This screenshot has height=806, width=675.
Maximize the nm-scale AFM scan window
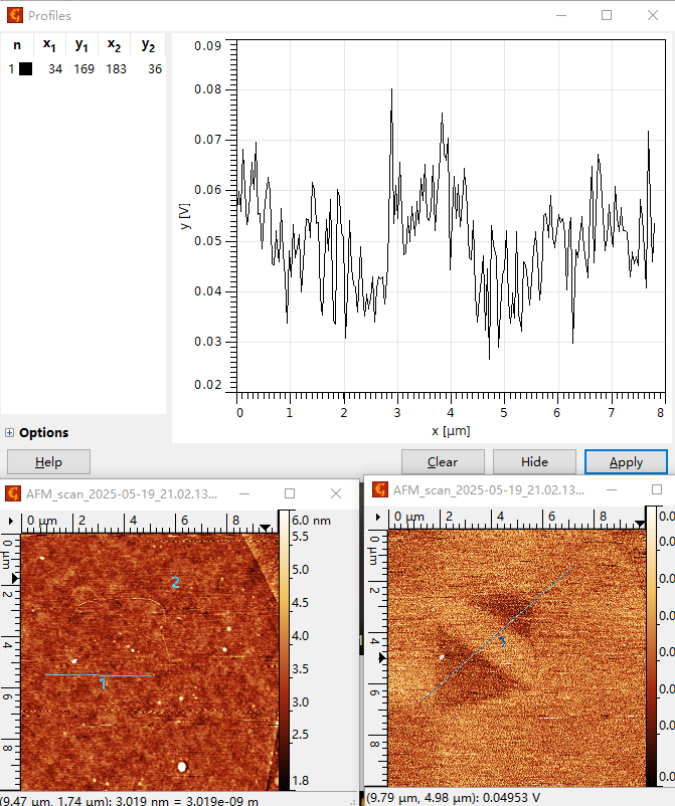(x=290, y=493)
